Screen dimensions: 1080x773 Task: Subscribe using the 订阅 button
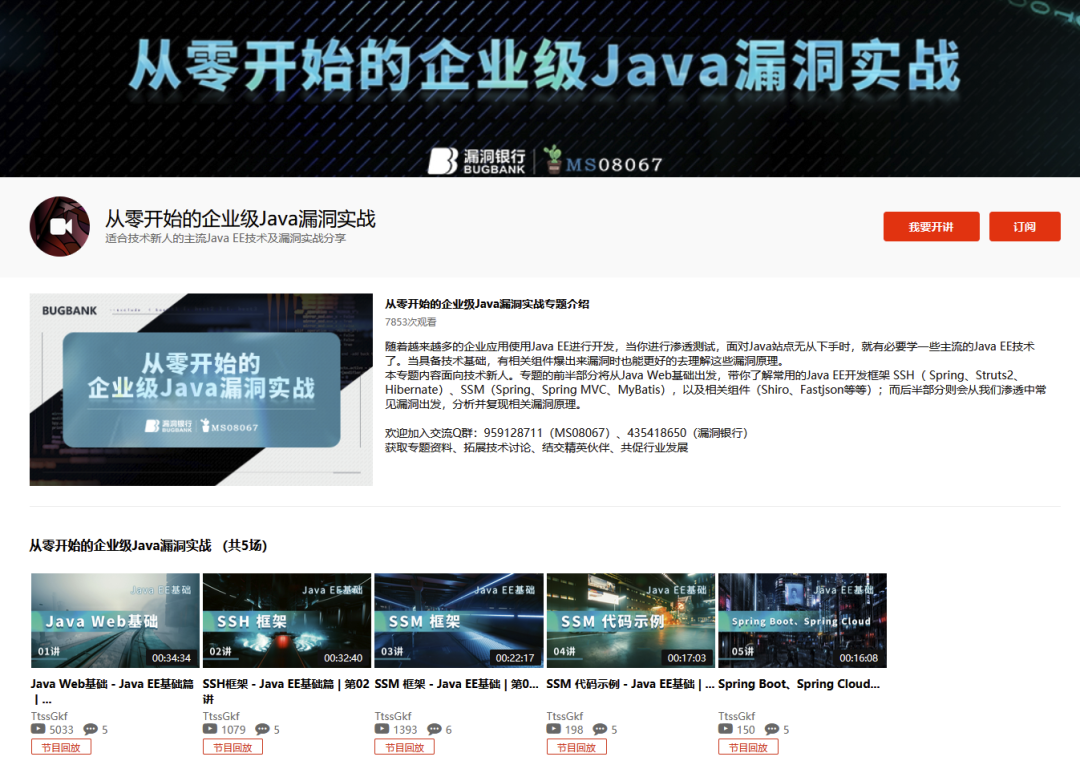(1024, 227)
